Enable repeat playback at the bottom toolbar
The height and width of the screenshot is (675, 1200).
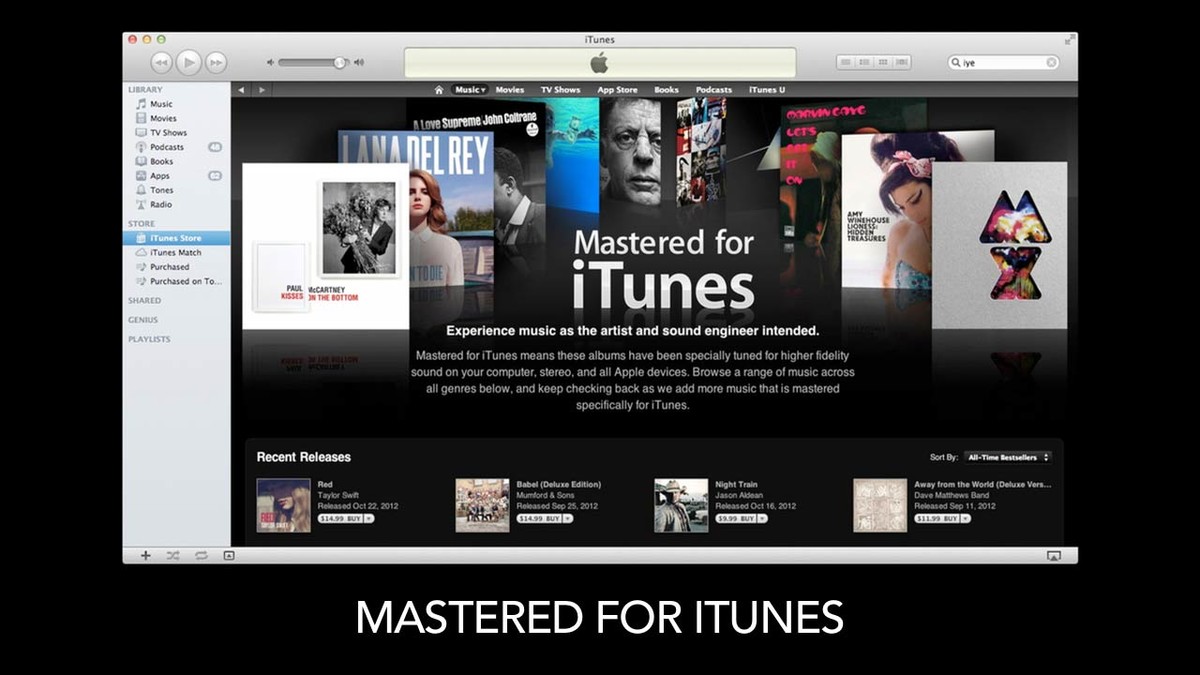tap(201, 554)
